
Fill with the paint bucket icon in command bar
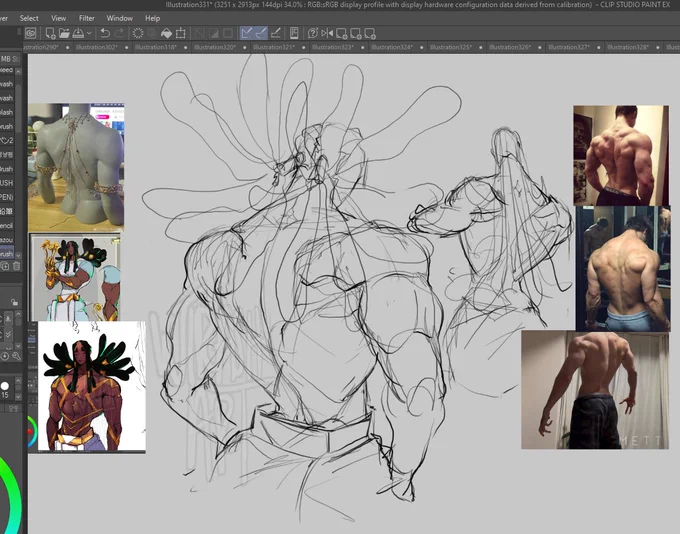pyautogui.click(x=166, y=33)
